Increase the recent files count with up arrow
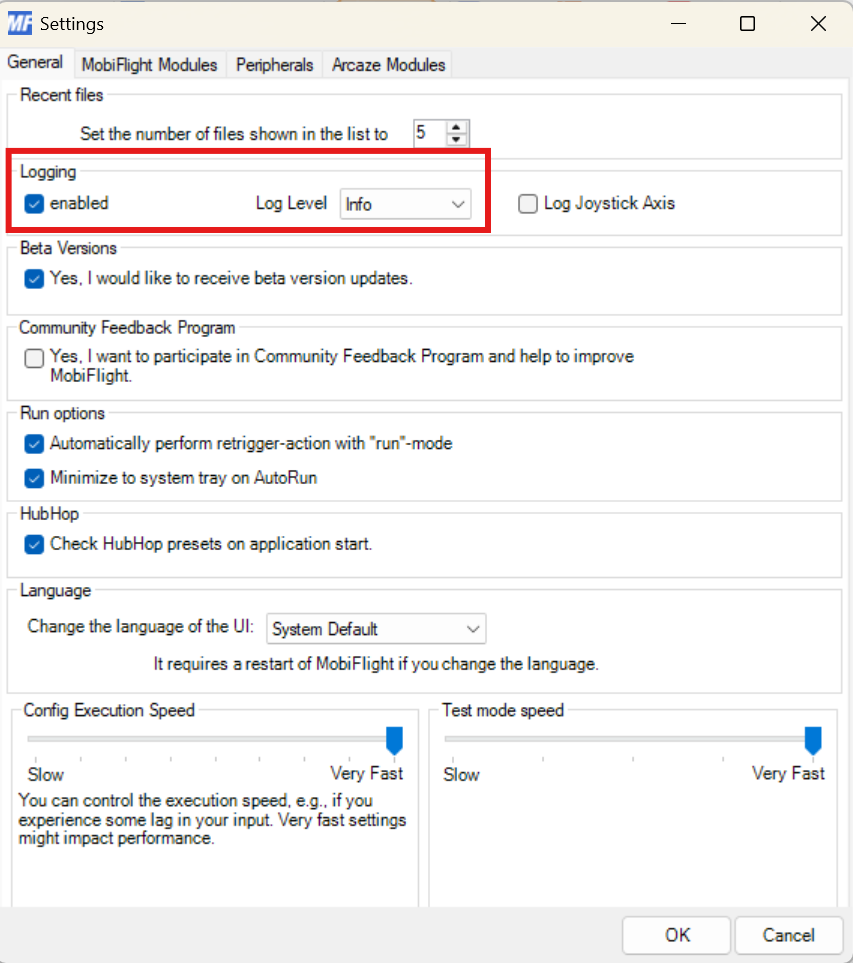 [x=456, y=128]
